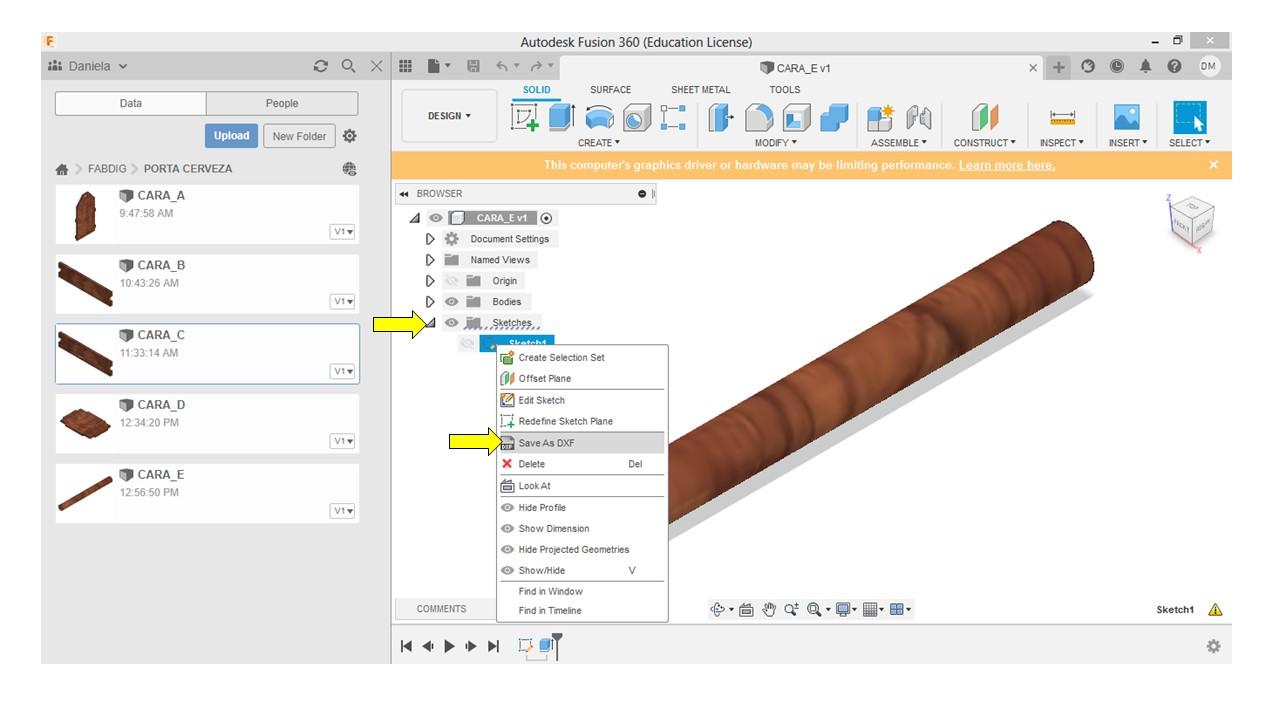Open the CARA_A design thumbnail
This screenshot has width=1280, height=720.
click(x=86, y=214)
